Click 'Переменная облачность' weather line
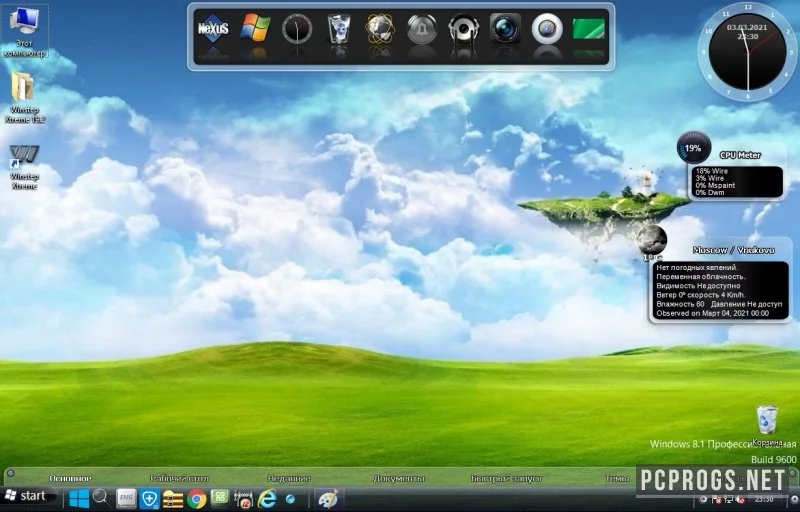Viewport: 800px width, 512px height. point(701,276)
